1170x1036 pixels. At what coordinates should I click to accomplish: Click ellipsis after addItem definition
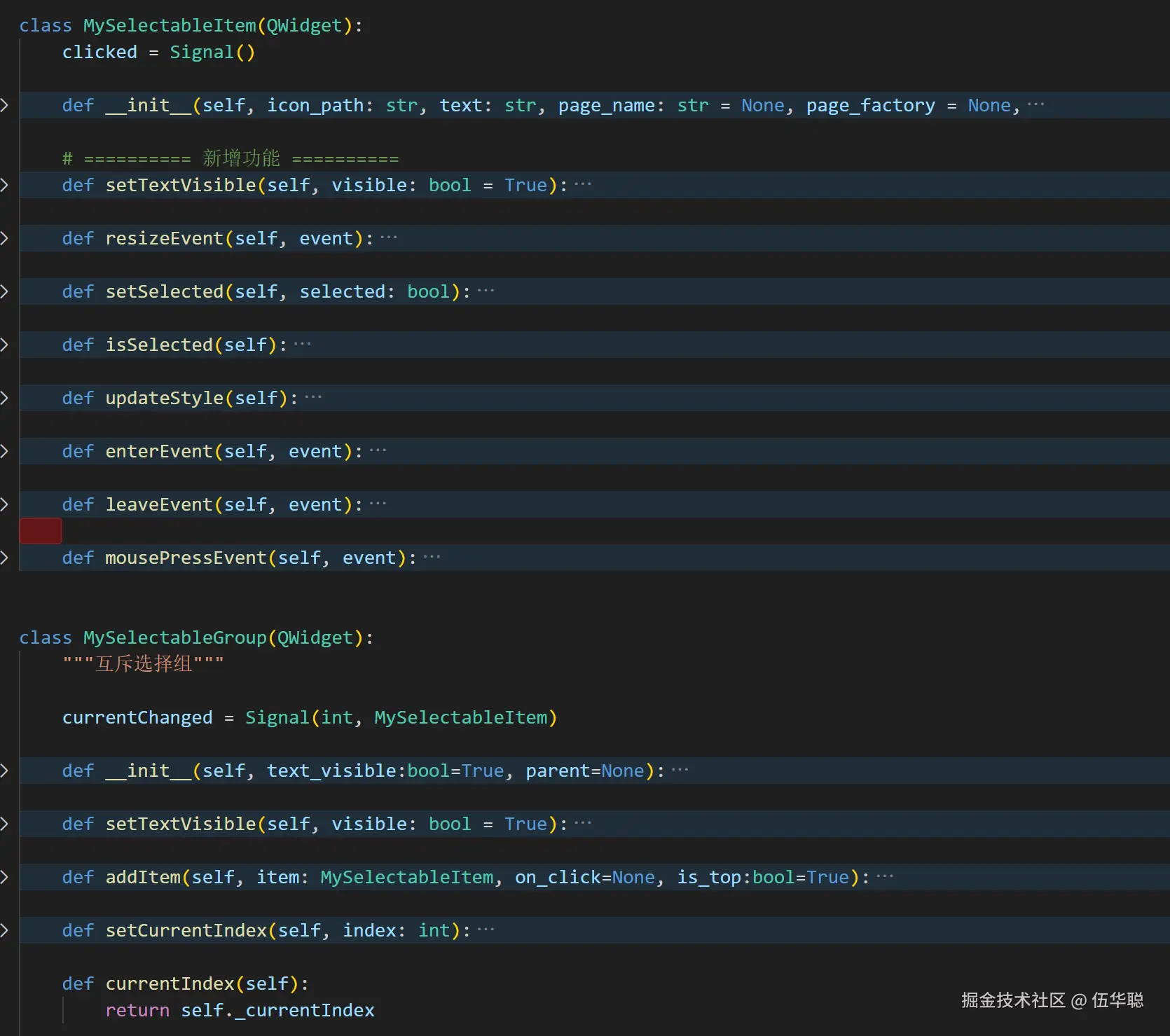885,877
